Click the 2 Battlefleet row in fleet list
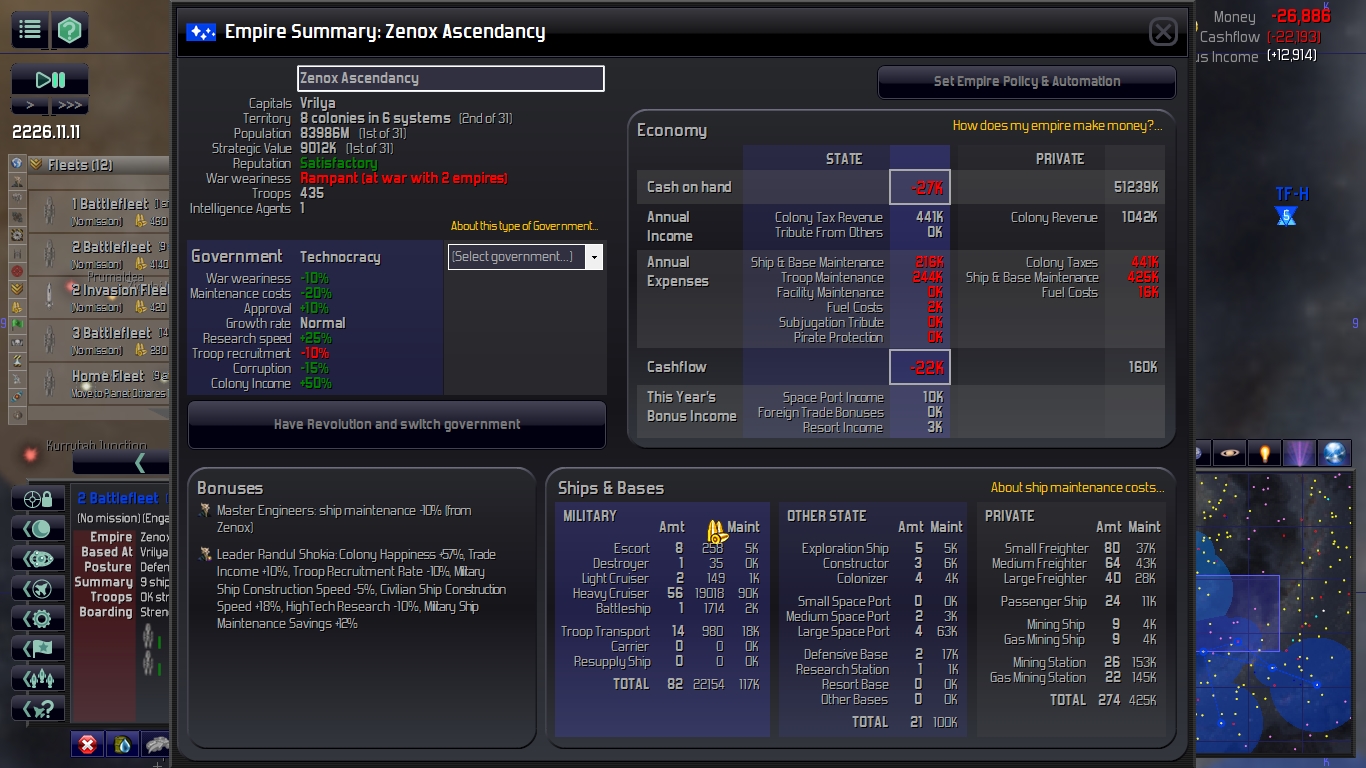Viewport: 1366px width, 768px height. [x=98, y=255]
